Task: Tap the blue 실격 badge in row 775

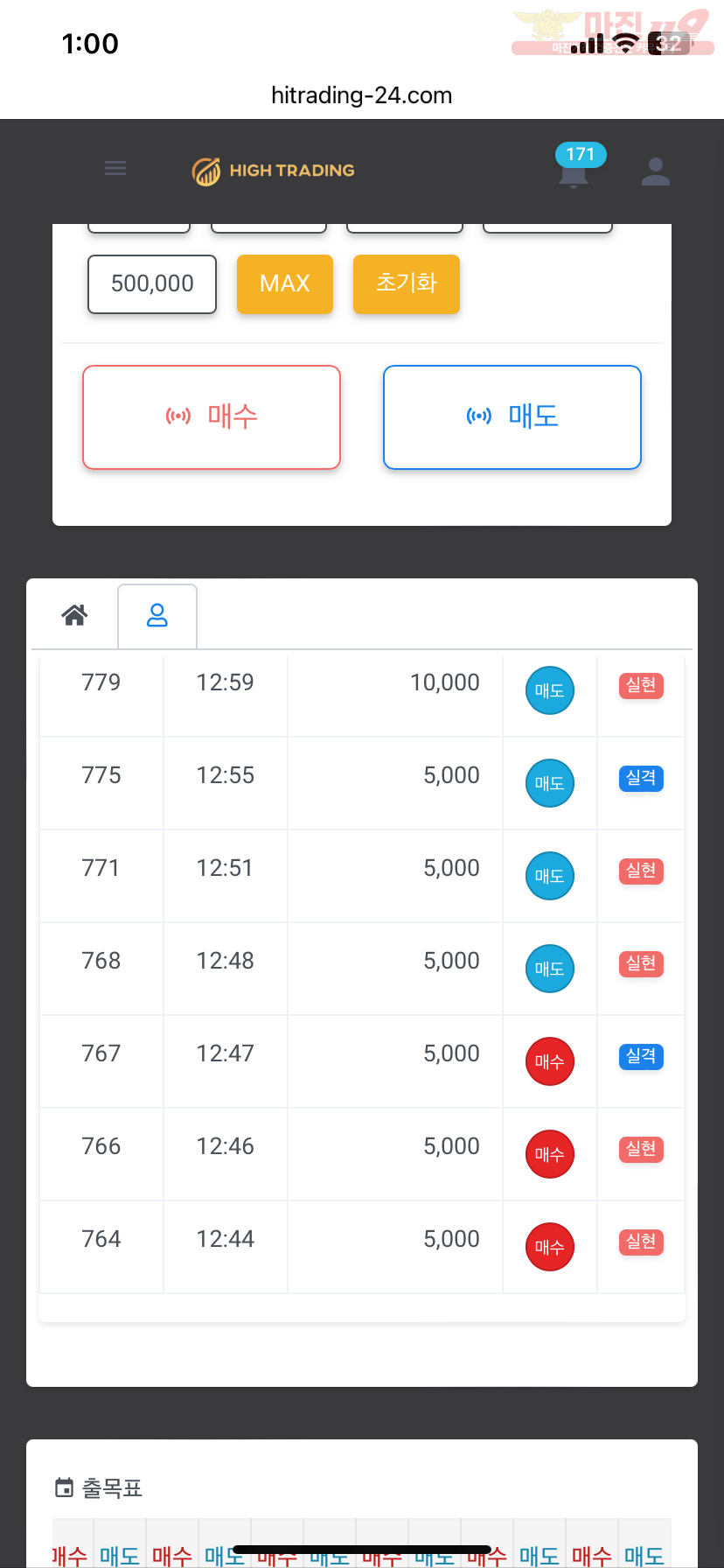Action: click(641, 778)
